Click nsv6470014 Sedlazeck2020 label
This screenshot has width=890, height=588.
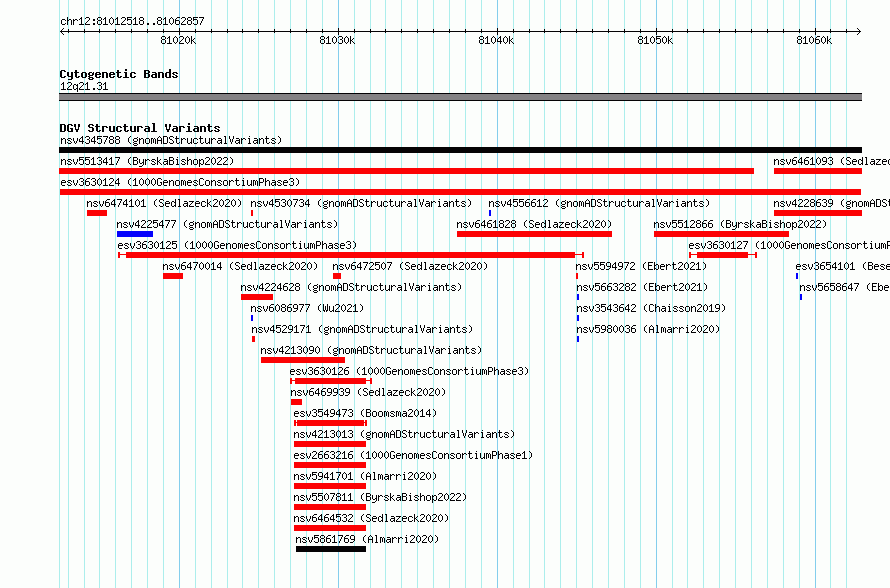(240, 266)
